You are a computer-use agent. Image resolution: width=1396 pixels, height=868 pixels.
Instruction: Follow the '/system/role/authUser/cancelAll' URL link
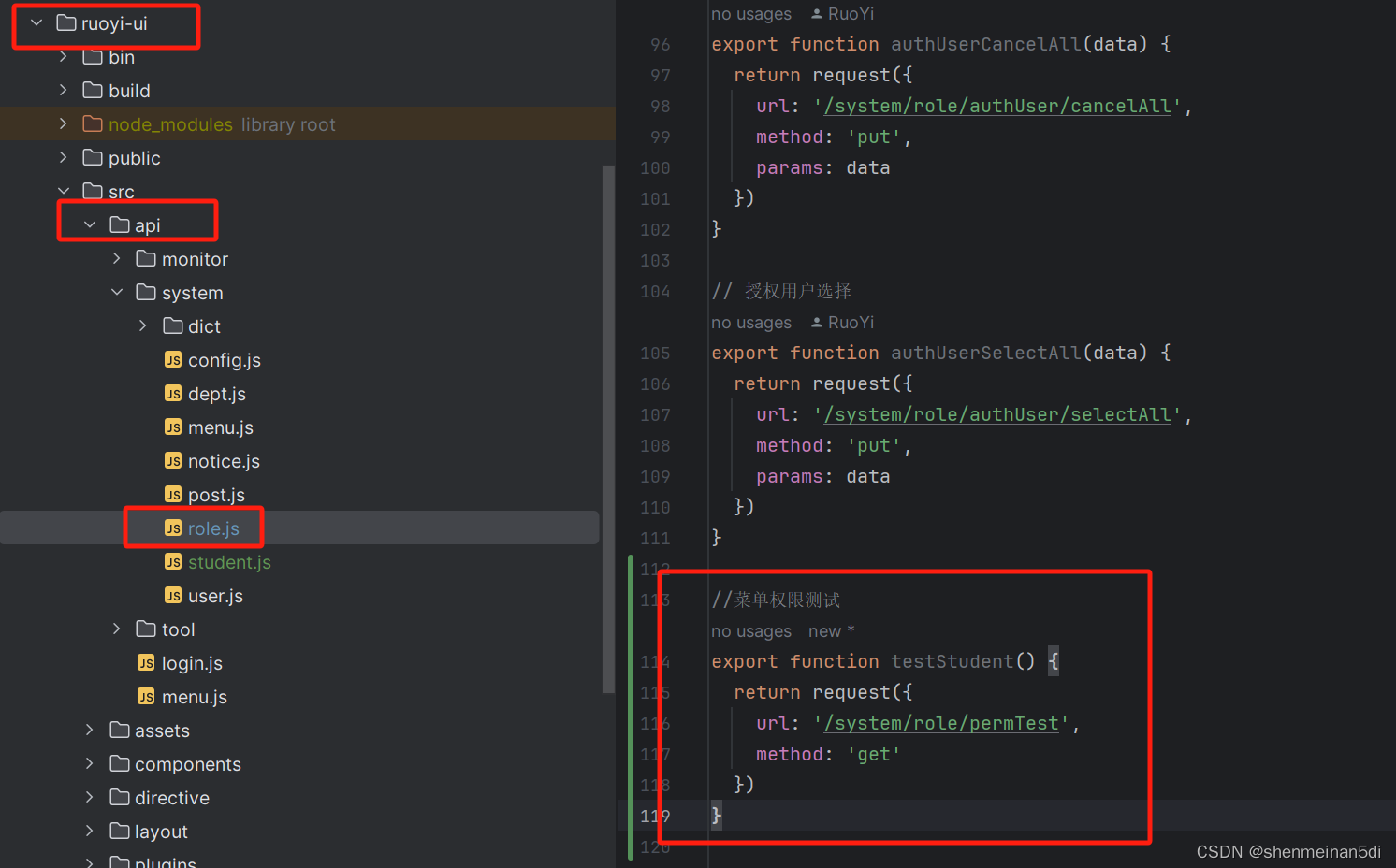[x=997, y=106]
